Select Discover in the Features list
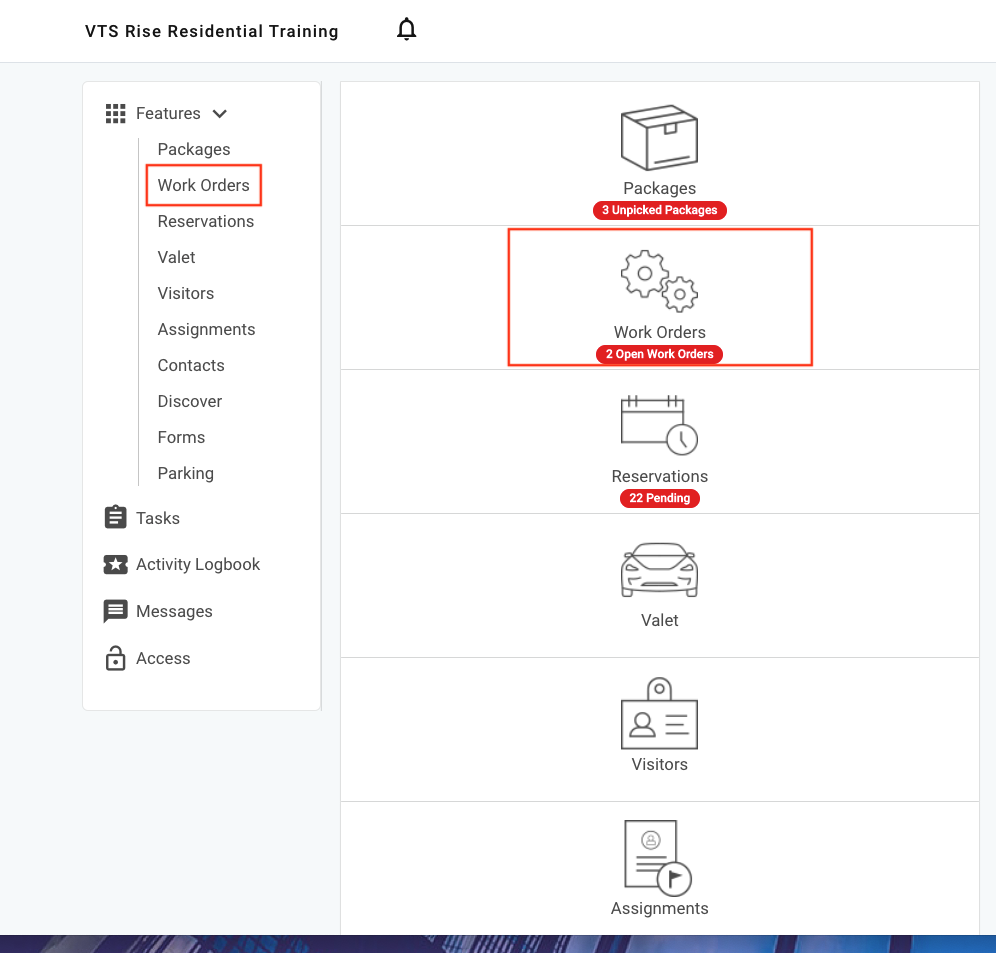Screen dimensions: 996x953 [189, 401]
